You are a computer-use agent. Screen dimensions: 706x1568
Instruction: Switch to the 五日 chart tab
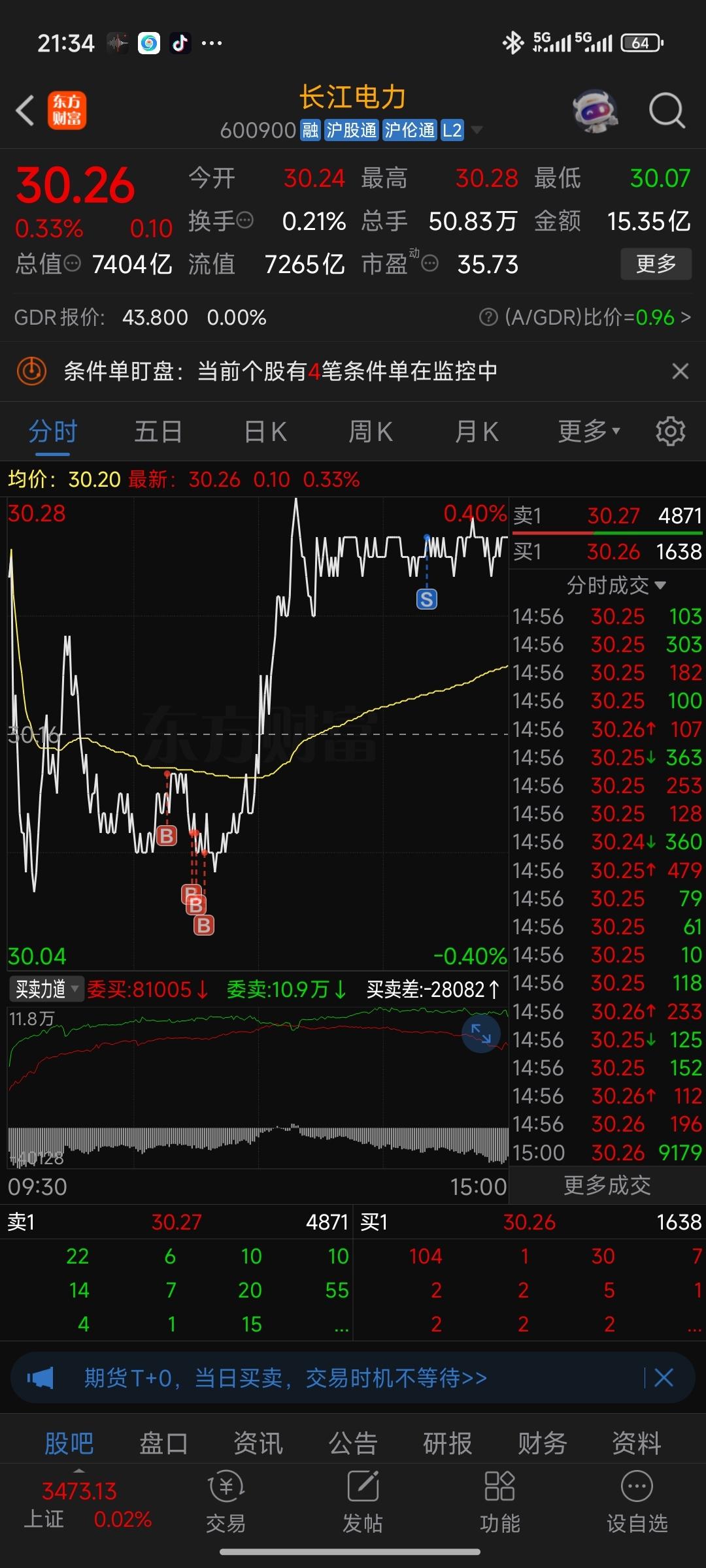point(158,432)
